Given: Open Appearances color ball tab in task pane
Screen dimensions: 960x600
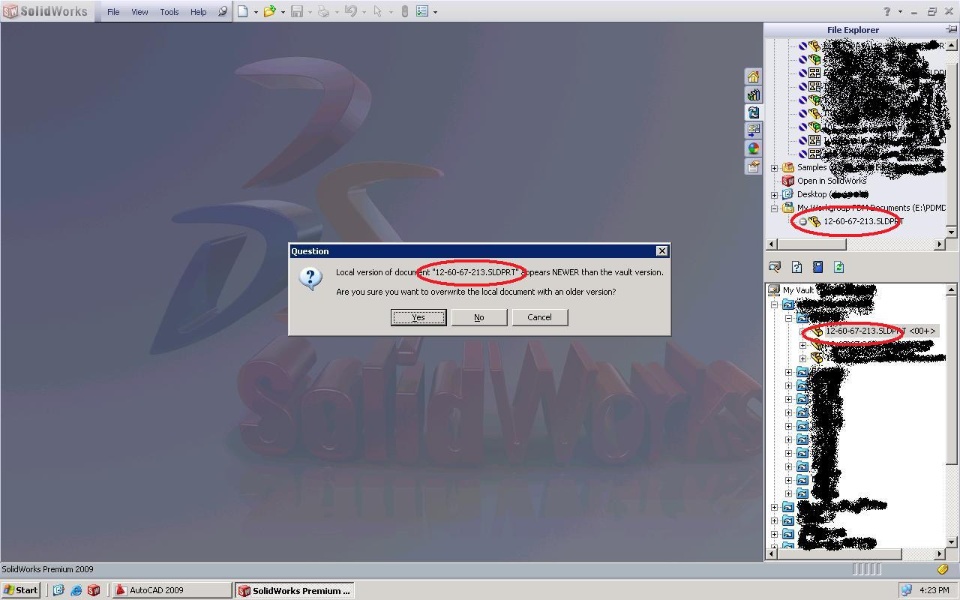Looking at the screenshot, I should [x=753, y=148].
